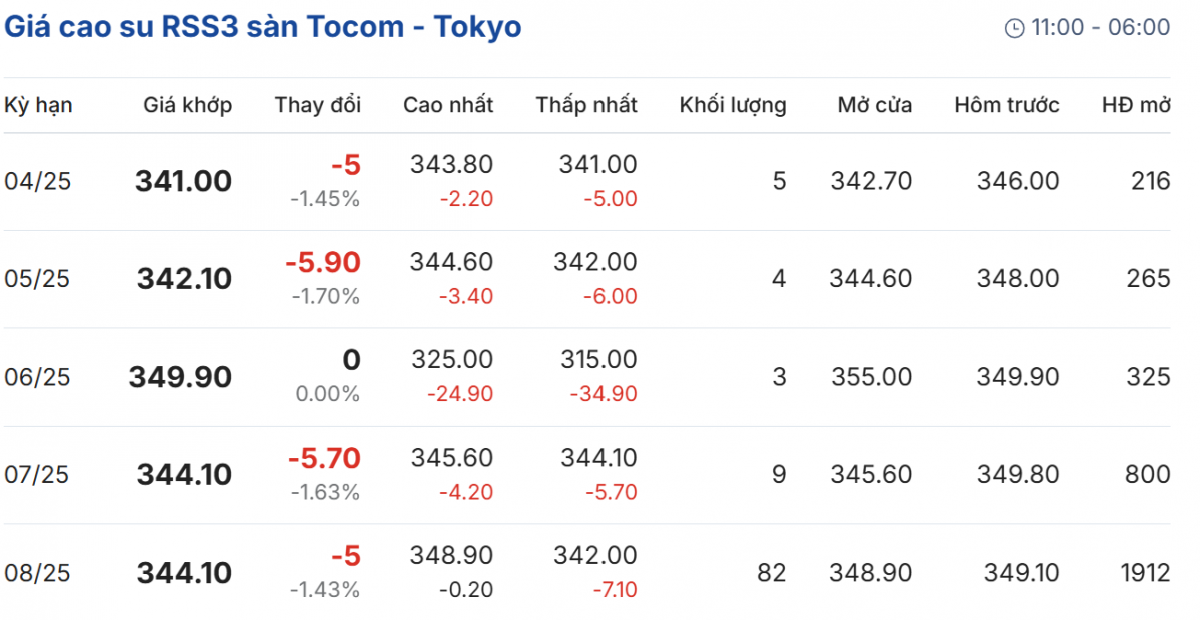This screenshot has width=1200, height=620.
Task: Click the 08/25 contract term
Action: (x=37, y=573)
